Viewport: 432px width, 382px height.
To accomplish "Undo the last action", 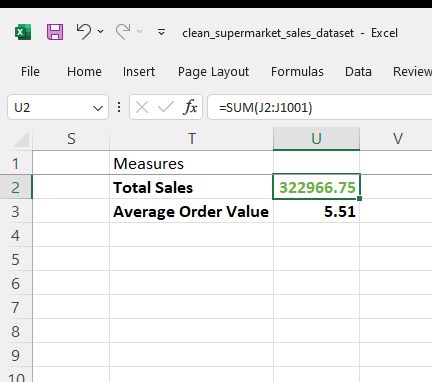I will (84, 32).
